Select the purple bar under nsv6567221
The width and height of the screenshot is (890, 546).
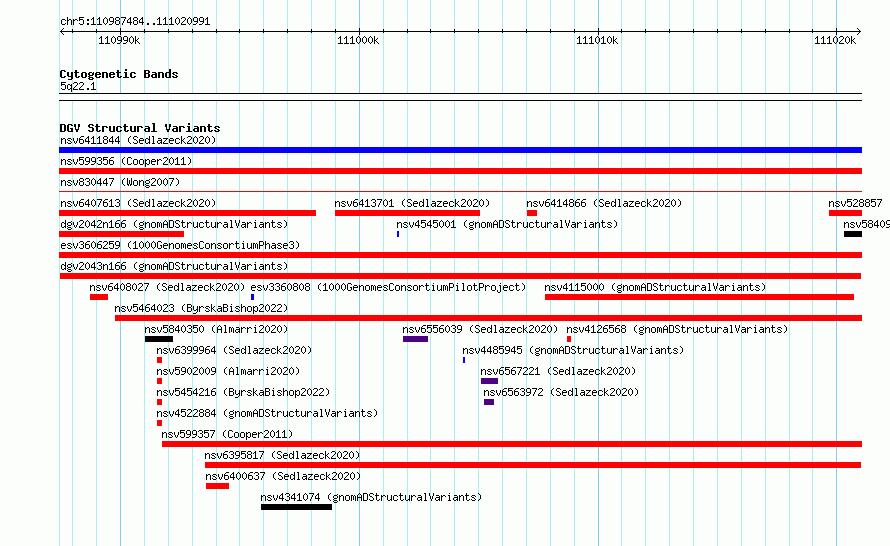point(489,381)
